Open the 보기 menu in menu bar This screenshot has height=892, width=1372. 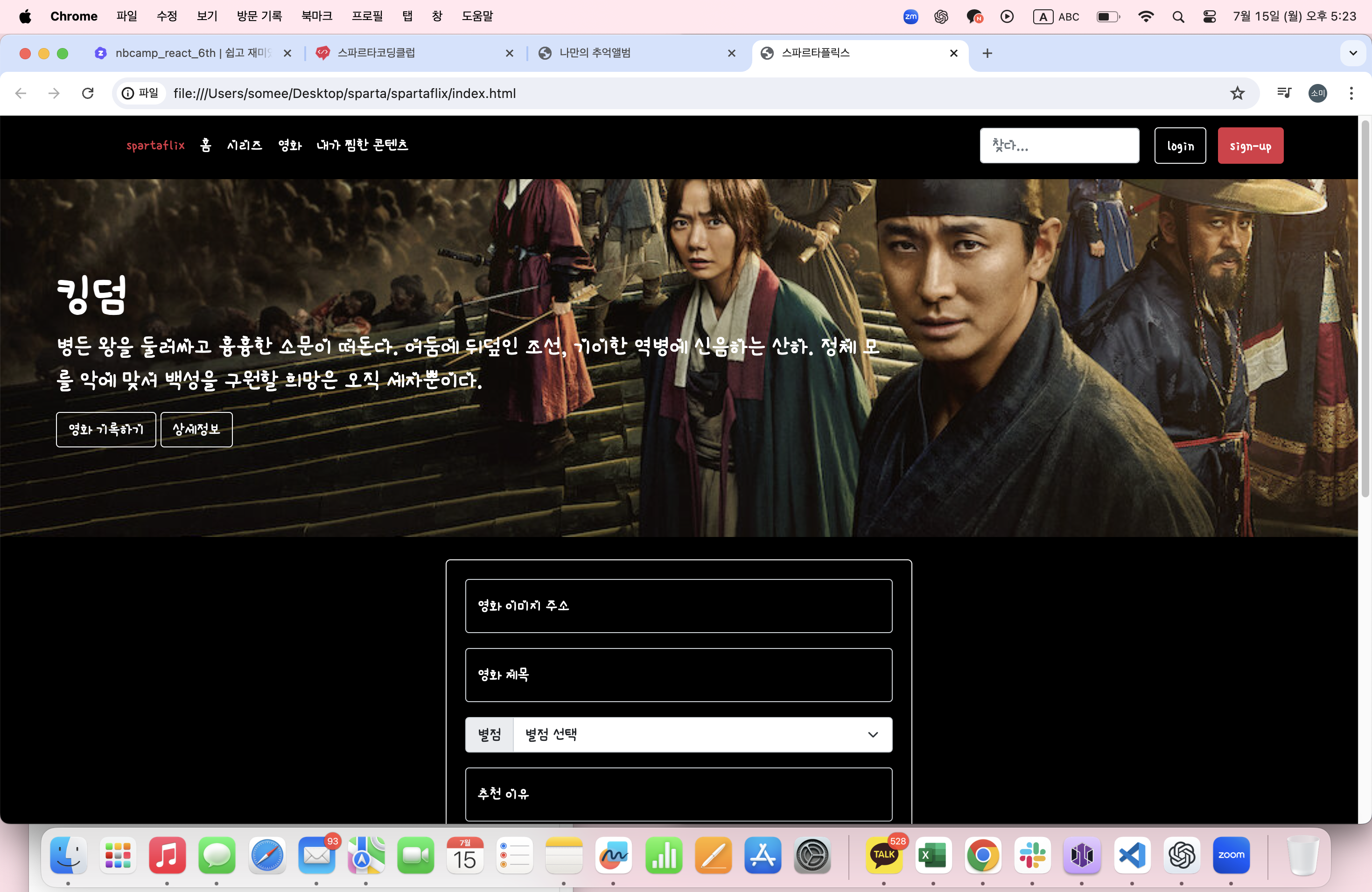(207, 16)
